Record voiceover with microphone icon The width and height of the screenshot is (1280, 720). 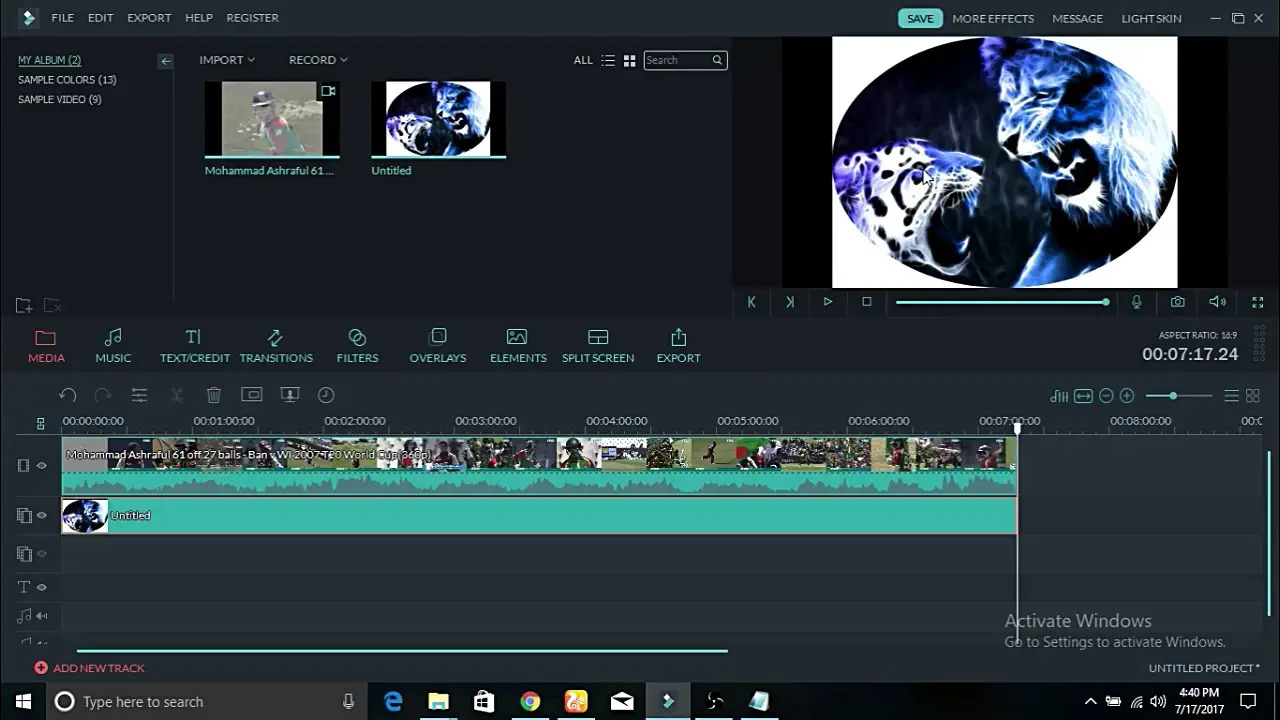tap(1136, 302)
